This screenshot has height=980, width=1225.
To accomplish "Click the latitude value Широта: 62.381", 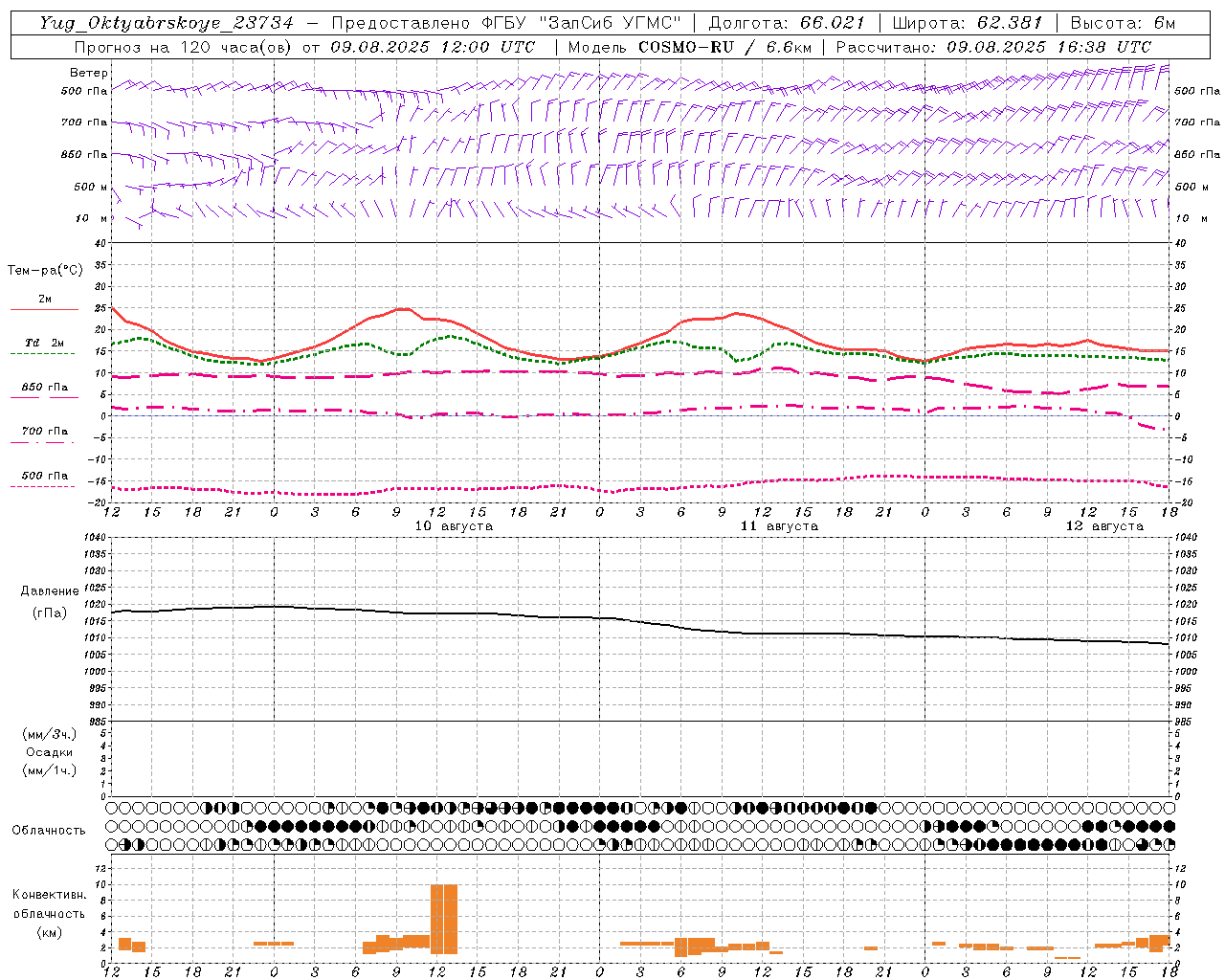I will [x=968, y=23].
